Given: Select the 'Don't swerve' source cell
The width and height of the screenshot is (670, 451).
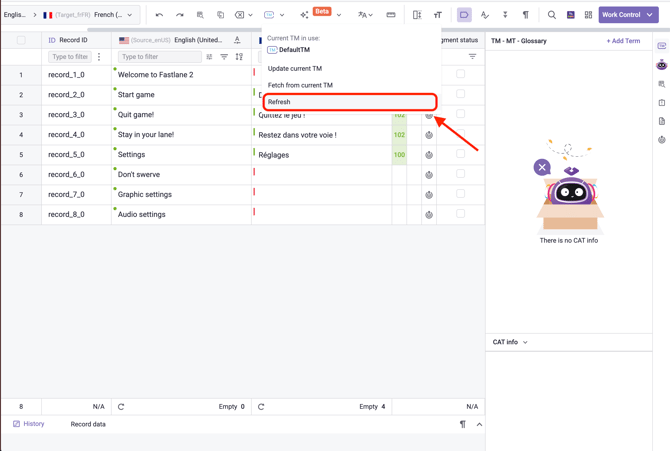Looking at the screenshot, I should tap(180, 175).
